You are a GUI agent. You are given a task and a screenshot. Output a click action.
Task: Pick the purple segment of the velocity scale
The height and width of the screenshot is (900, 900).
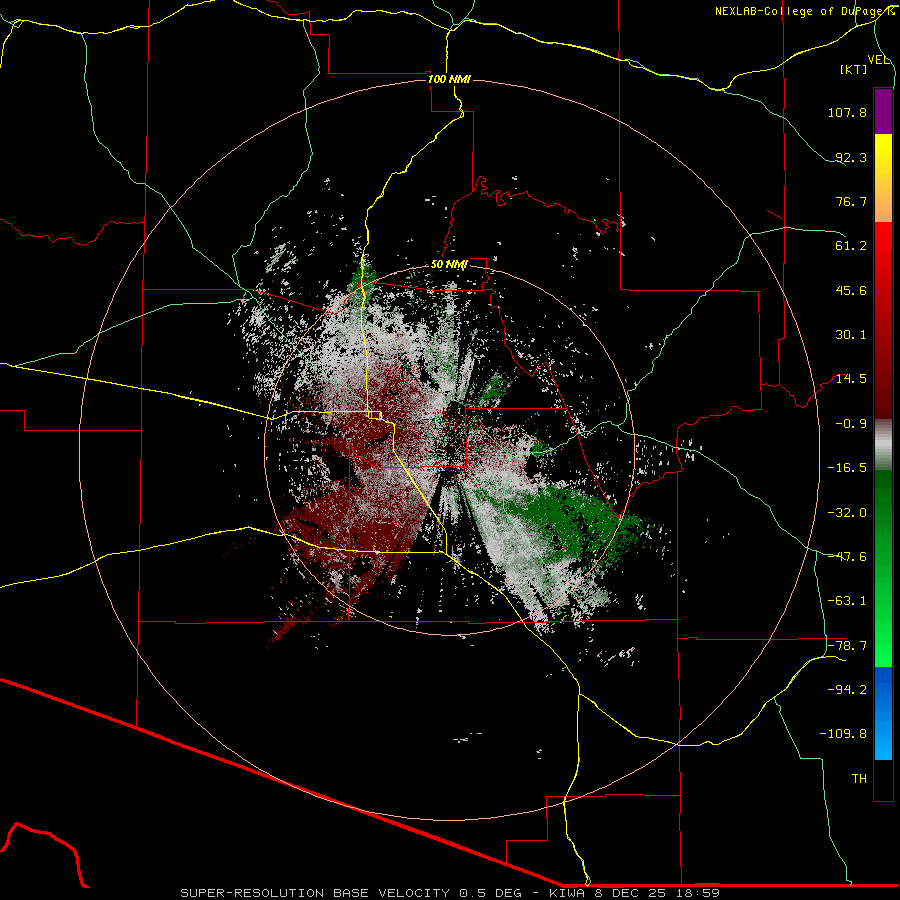point(883,111)
